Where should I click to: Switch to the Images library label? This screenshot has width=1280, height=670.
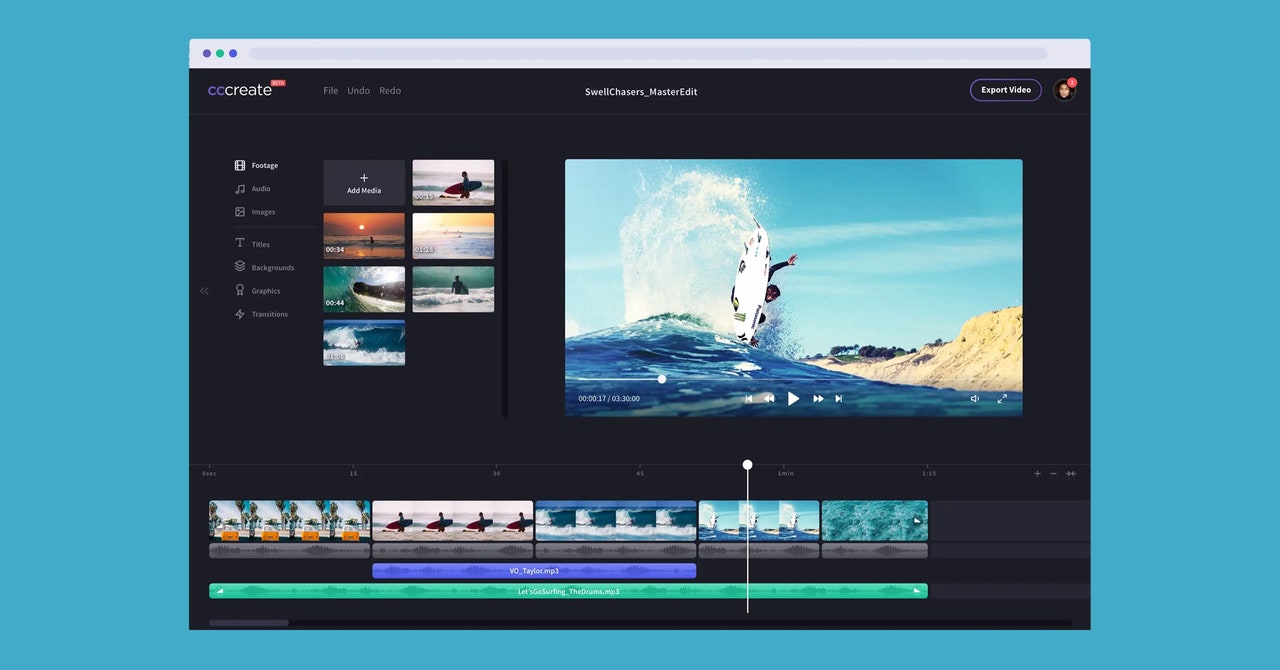coord(263,212)
